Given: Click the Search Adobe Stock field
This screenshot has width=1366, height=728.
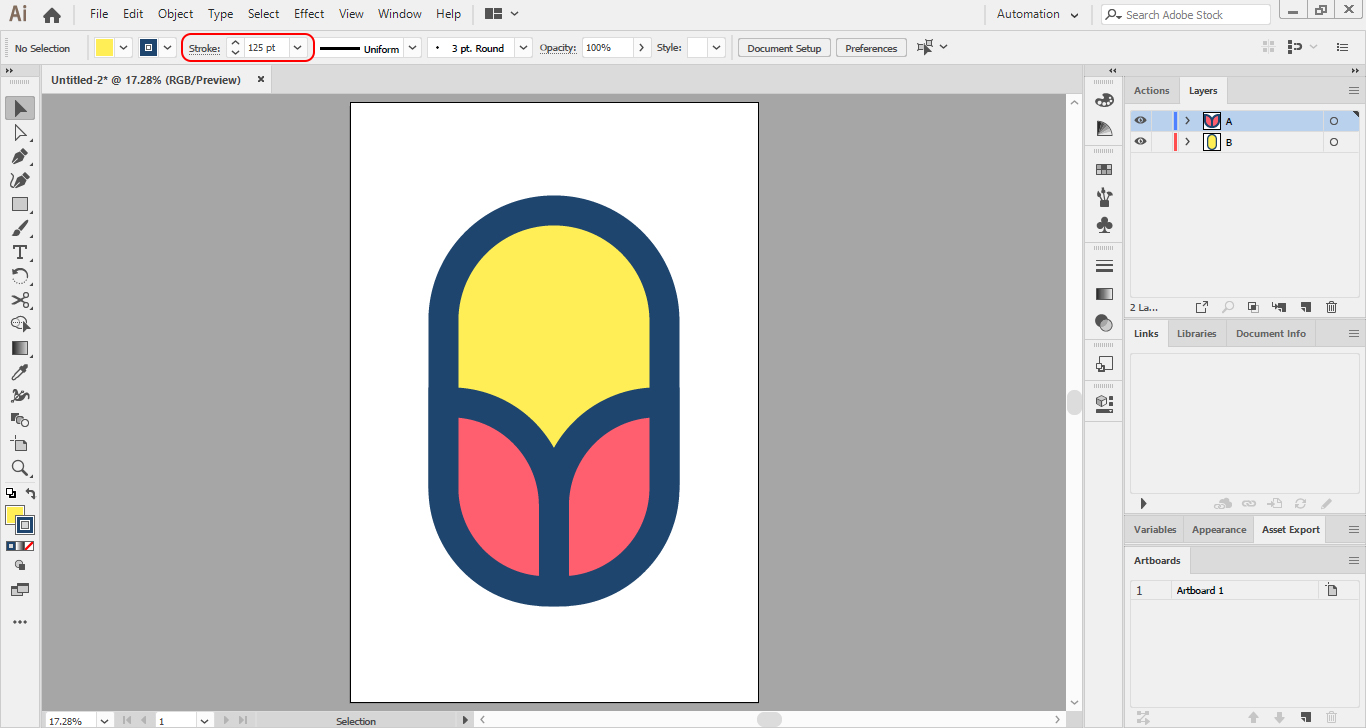Looking at the screenshot, I should pos(1186,15).
